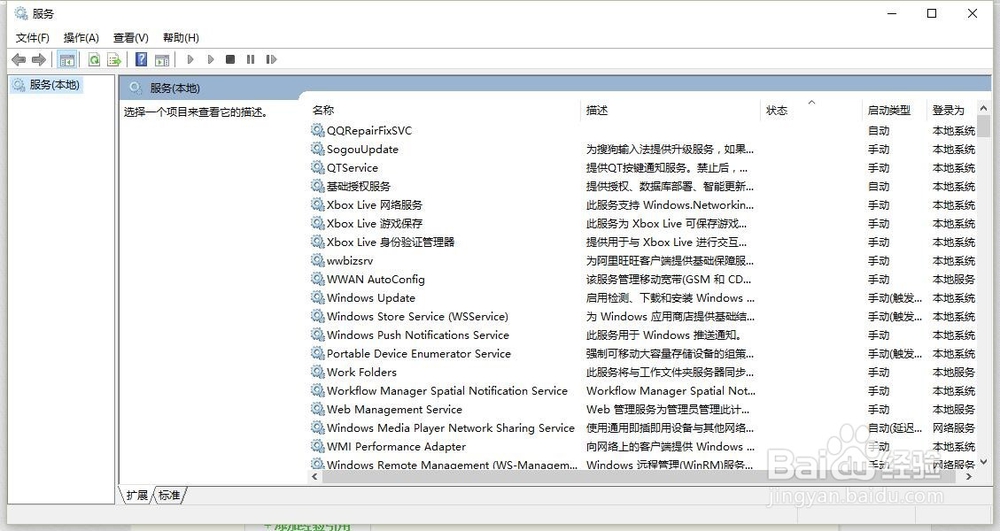This screenshot has height=531, width=1000.
Task: Switch to the 扩展 tab
Action: [x=136, y=495]
